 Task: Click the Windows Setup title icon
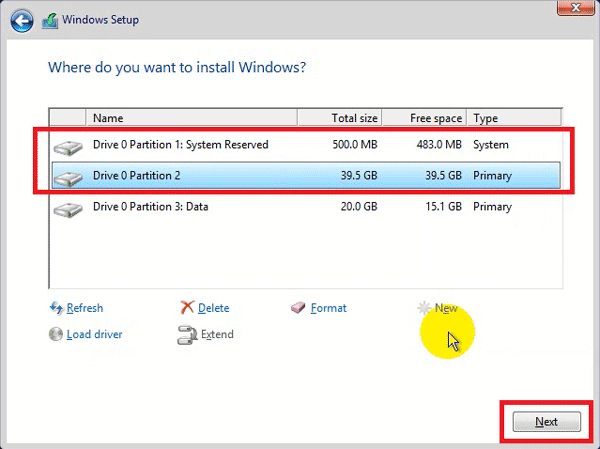point(50,20)
